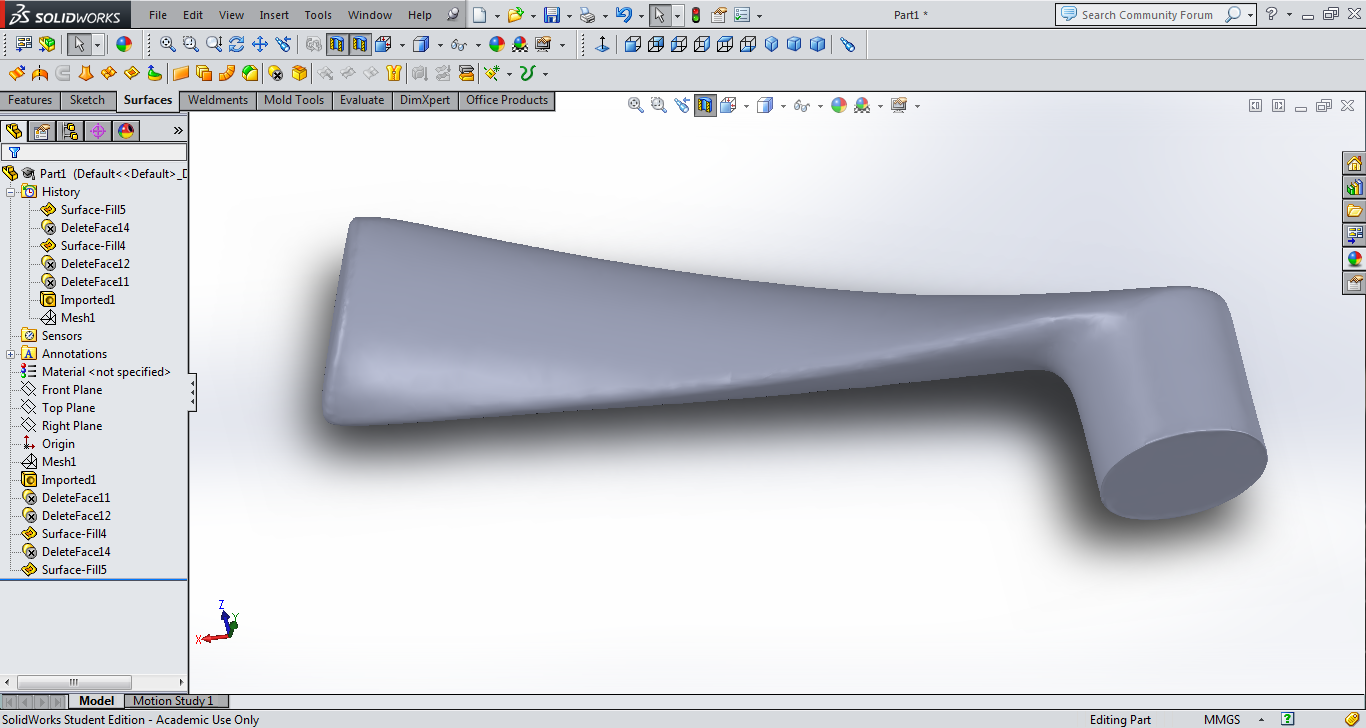Click the Extruded Surface tool icon
Screen dimensions: 1366x728
coord(17,73)
